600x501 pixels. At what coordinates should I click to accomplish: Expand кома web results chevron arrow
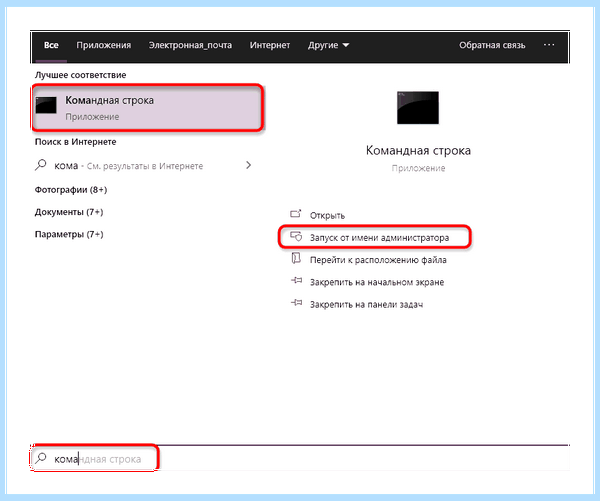pos(248,165)
